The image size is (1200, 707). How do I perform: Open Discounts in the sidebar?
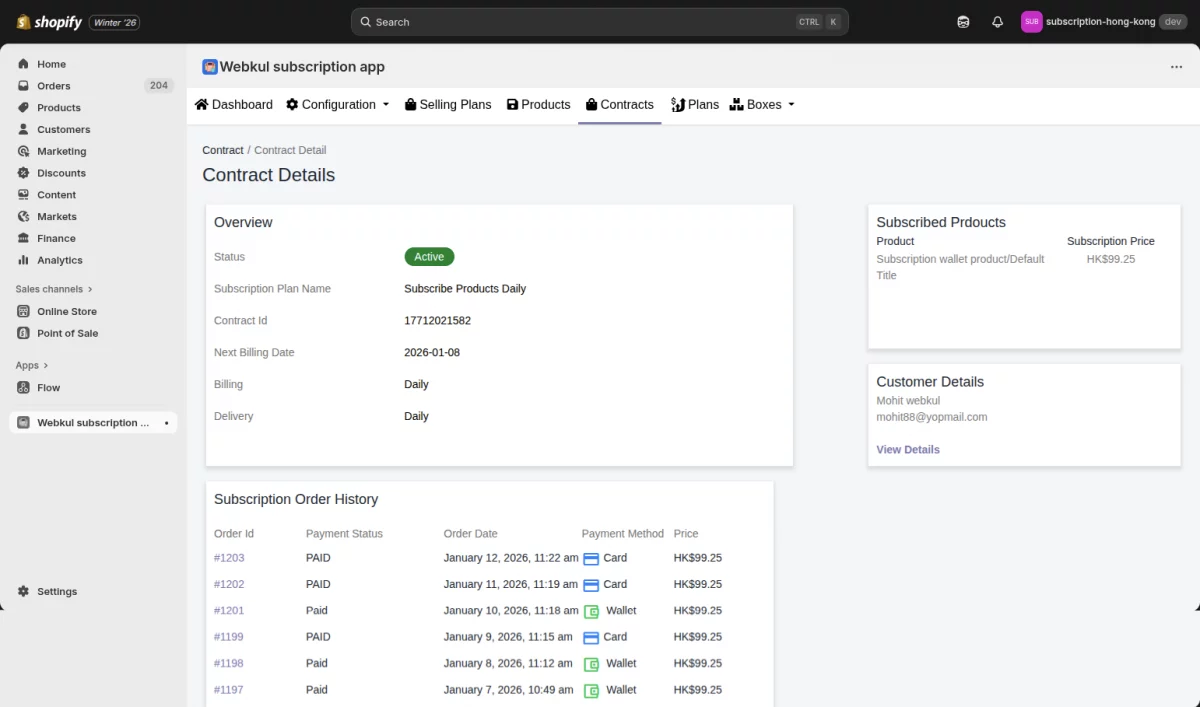[x=61, y=173]
